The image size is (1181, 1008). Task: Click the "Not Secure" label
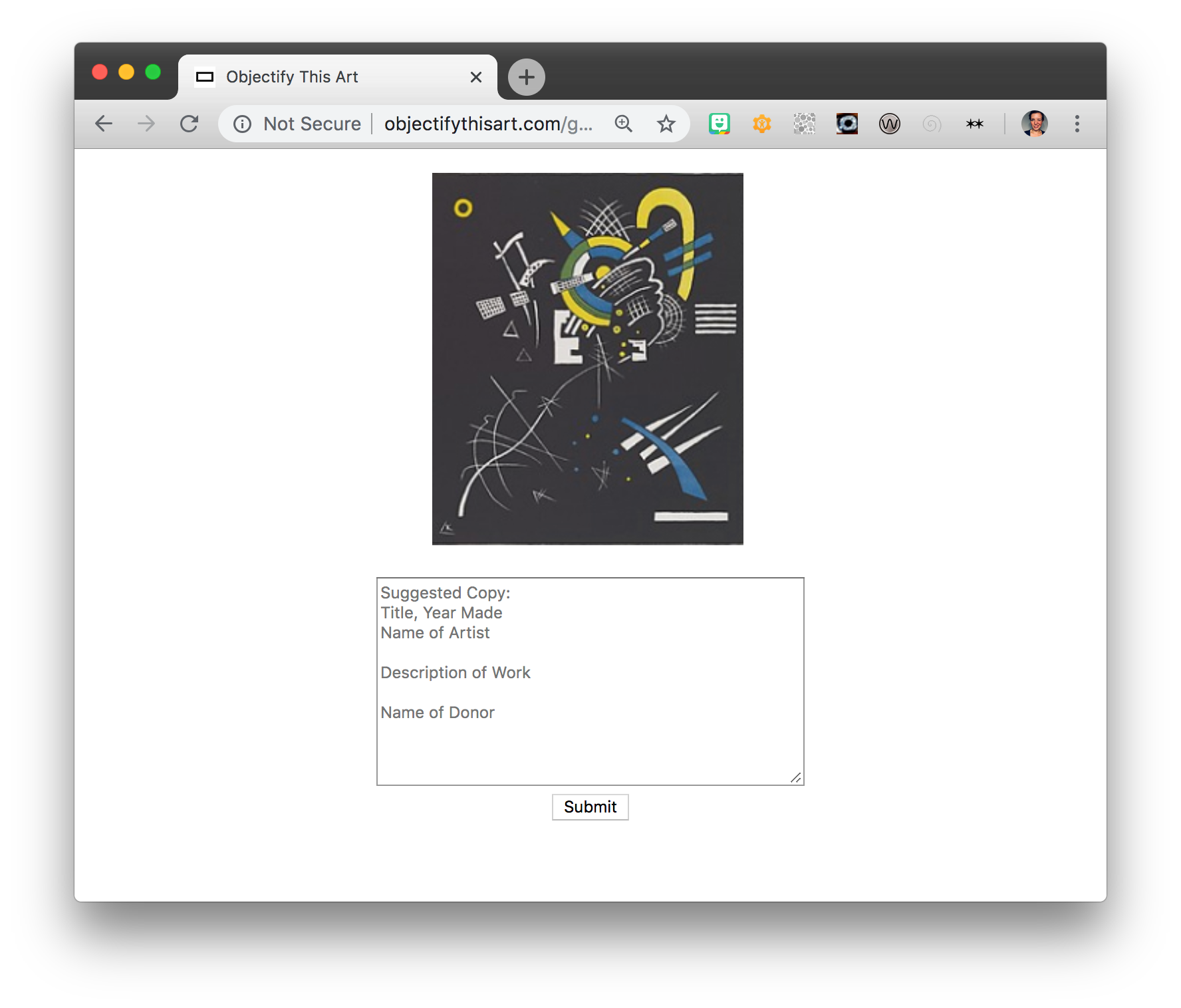click(x=312, y=124)
